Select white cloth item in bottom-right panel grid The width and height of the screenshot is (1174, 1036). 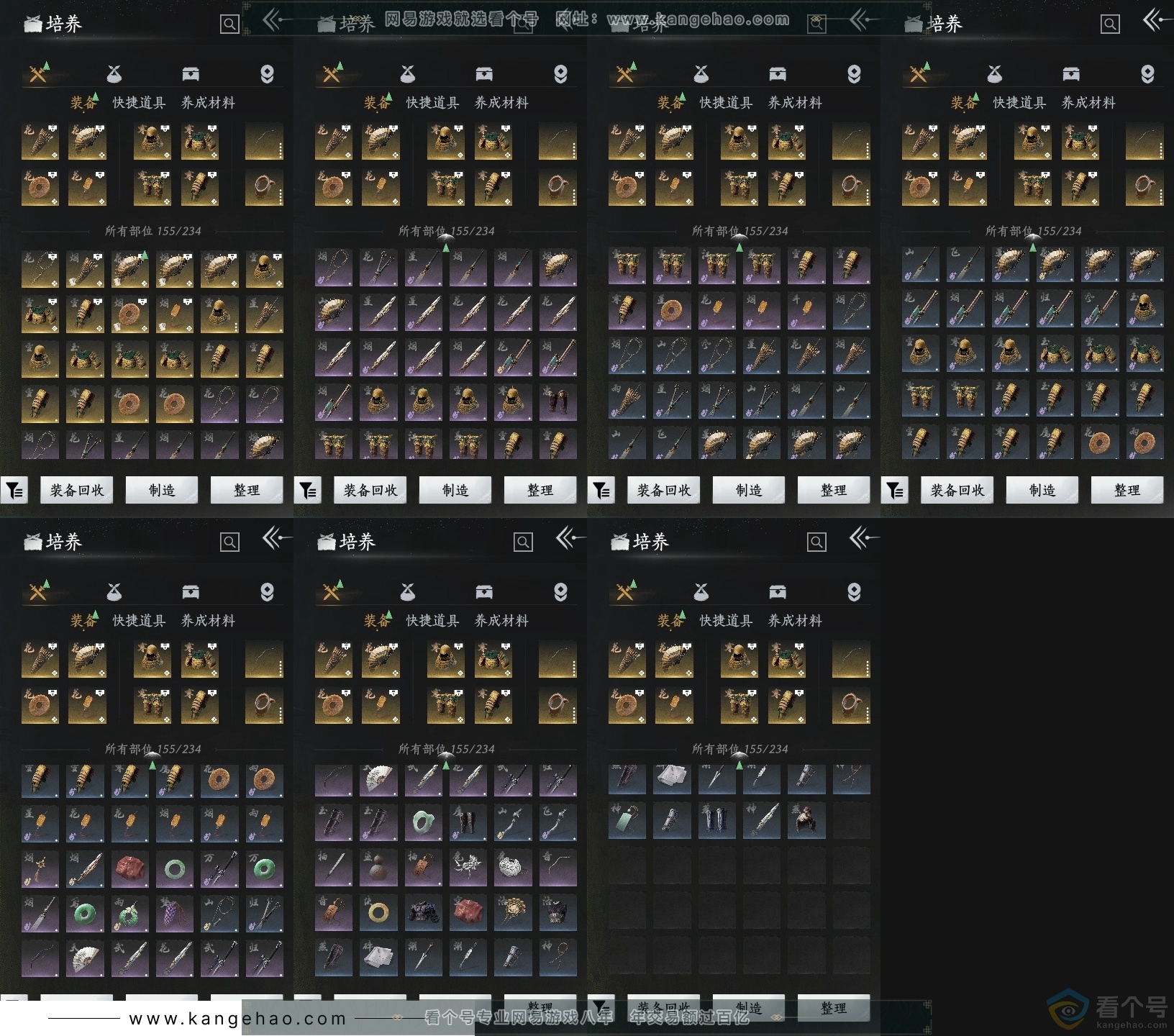pyautogui.click(x=672, y=780)
